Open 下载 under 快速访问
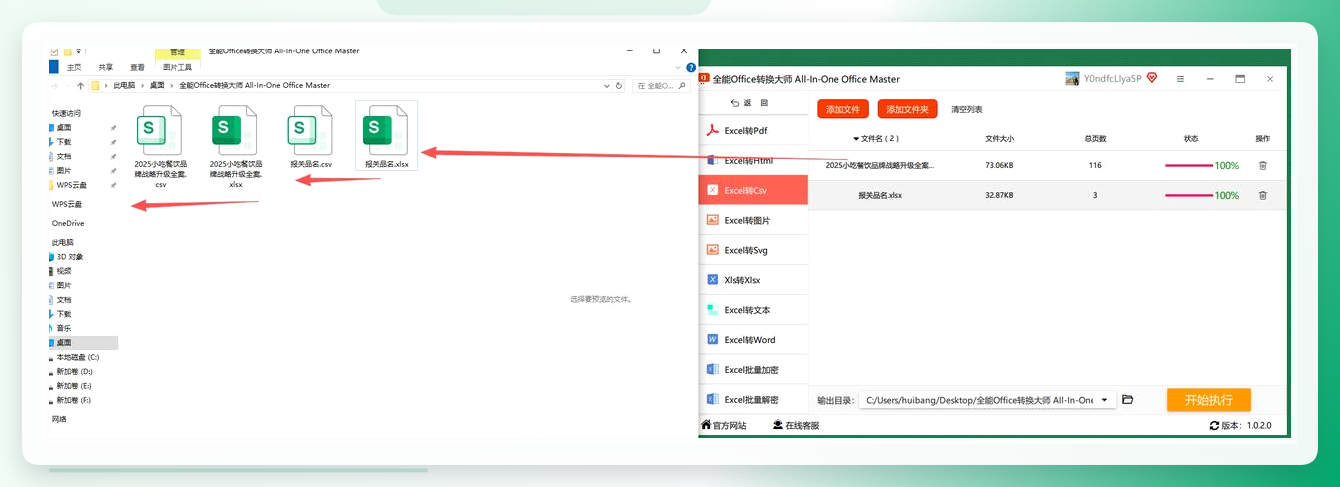Image resolution: width=1340 pixels, height=487 pixels. 64,142
